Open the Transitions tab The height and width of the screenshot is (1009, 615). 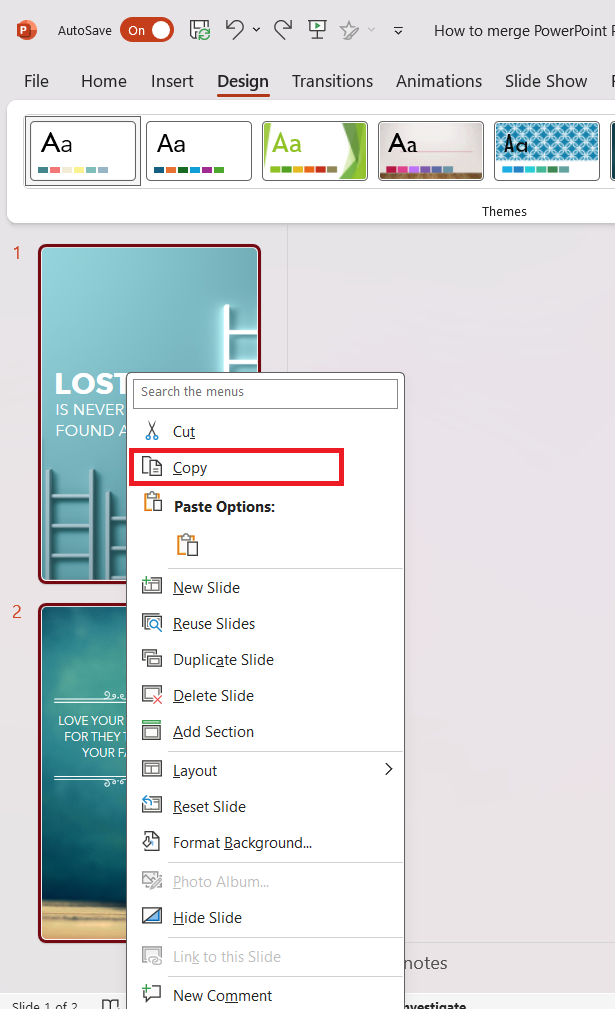click(332, 81)
